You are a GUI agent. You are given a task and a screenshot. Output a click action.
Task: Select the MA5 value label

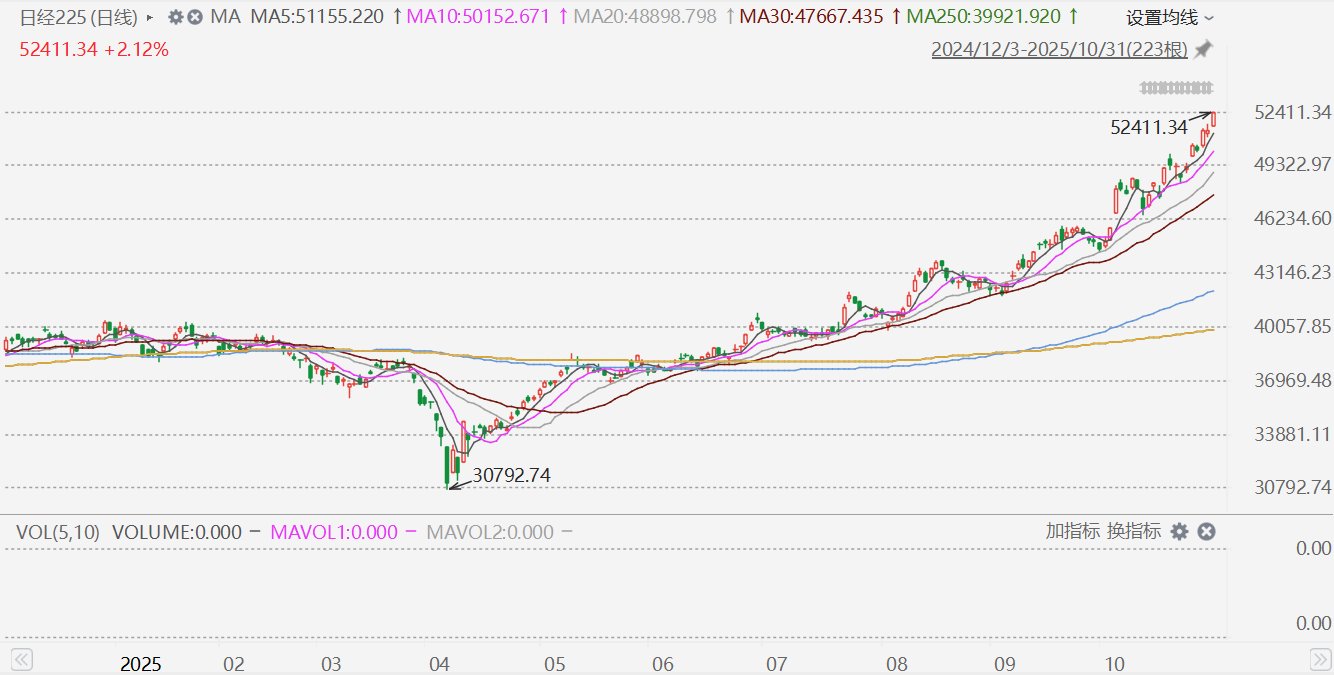click(x=318, y=17)
